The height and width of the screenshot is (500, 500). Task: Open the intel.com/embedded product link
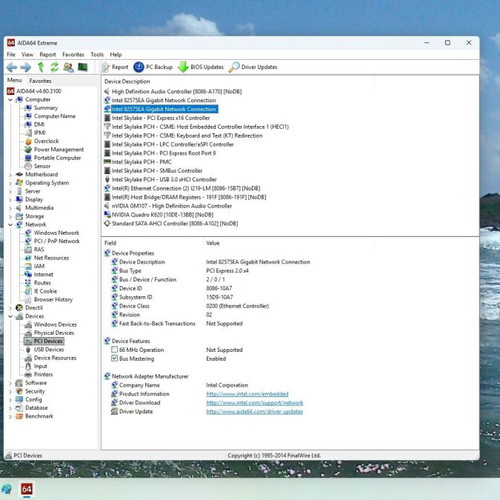[x=247, y=394]
